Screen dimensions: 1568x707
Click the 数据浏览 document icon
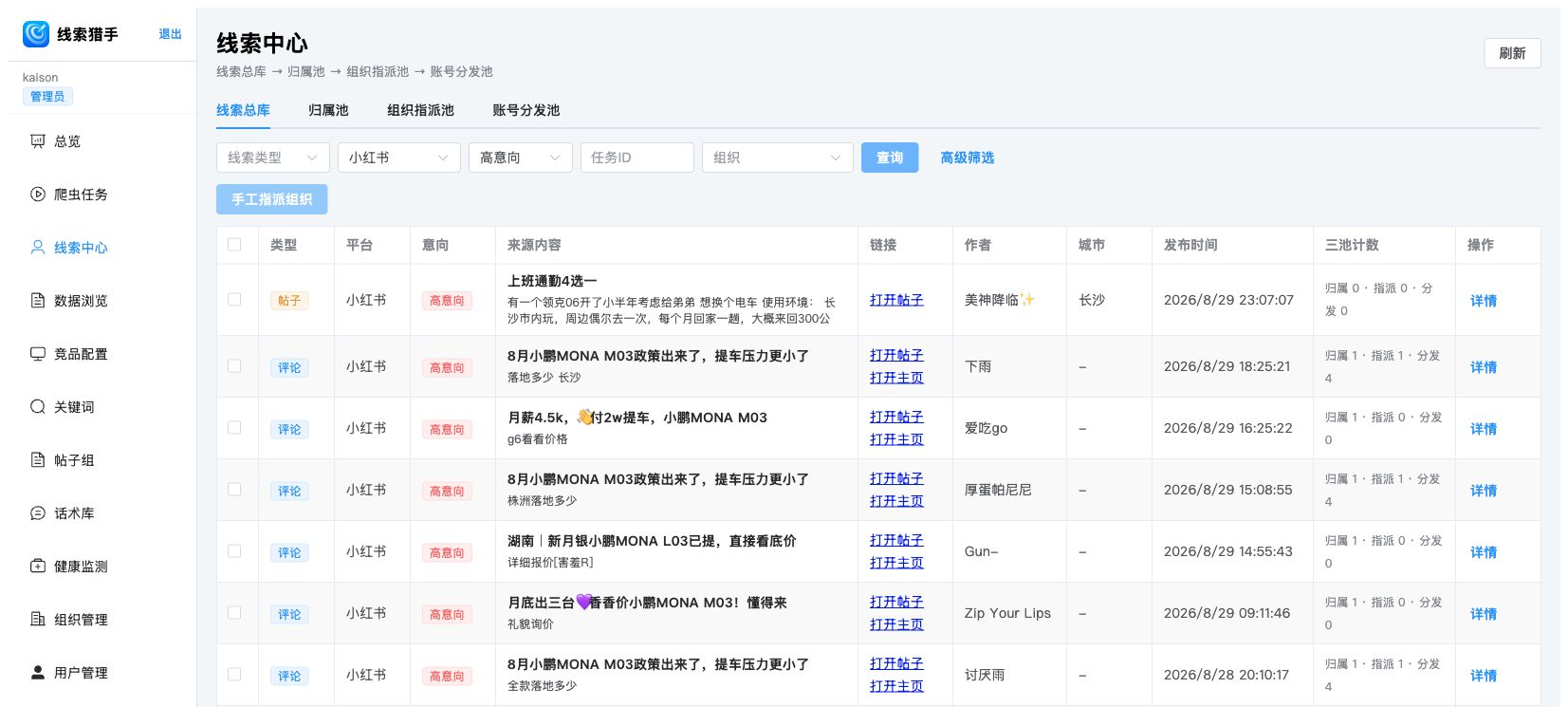[x=38, y=301]
